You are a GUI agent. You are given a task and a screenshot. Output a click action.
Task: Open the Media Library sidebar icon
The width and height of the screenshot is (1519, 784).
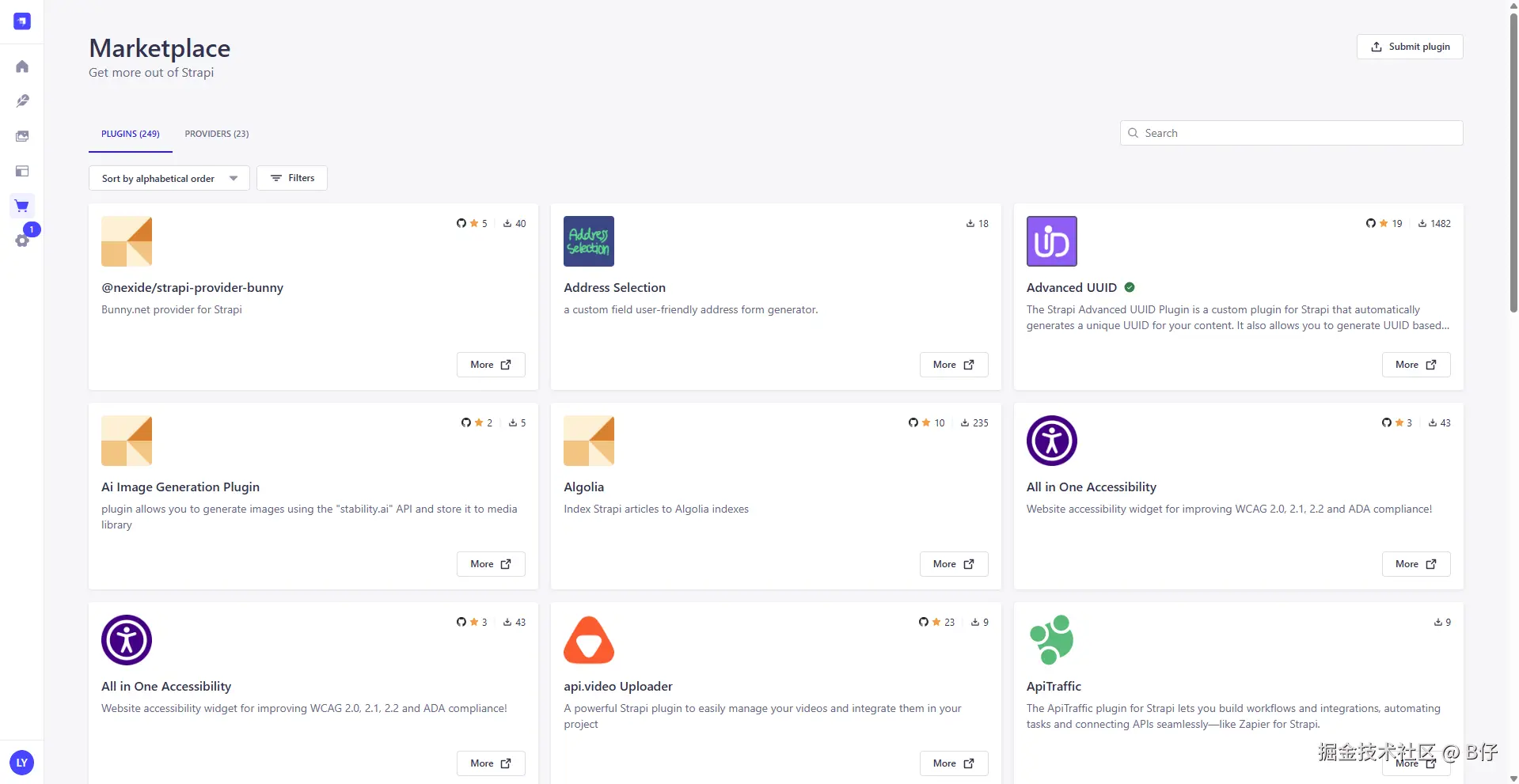[x=22, y=136]
